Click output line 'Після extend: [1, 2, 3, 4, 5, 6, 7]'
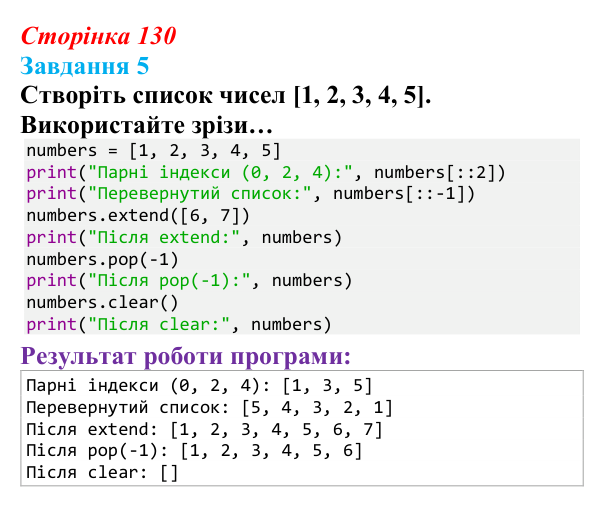Viewport: 600px width, 507px height. tap(204, 429)
